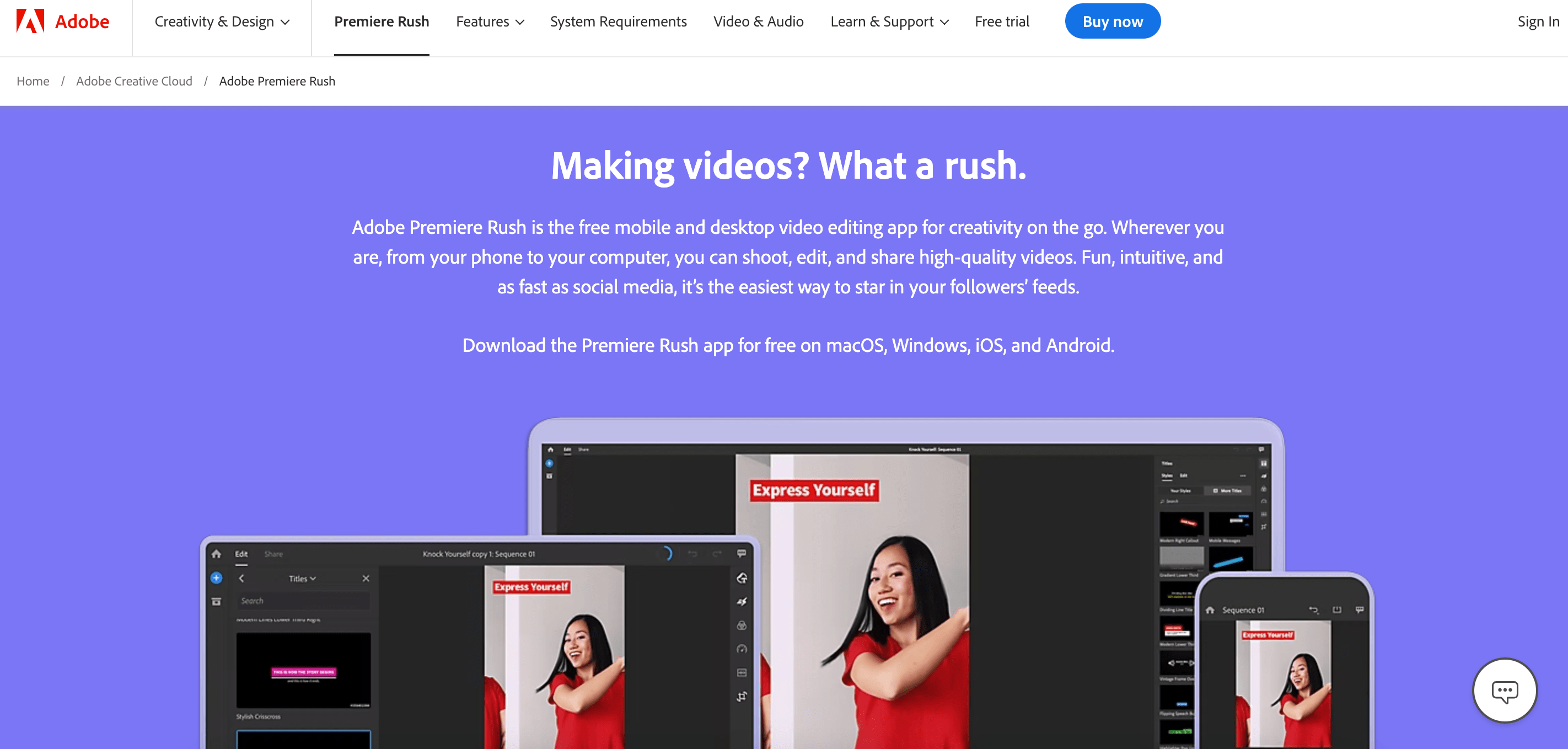Image resolution: width=1568 pixels, height=749 pixels.
Task: Click Express Yourself title on tablet preview
Action: coord(531,587)
